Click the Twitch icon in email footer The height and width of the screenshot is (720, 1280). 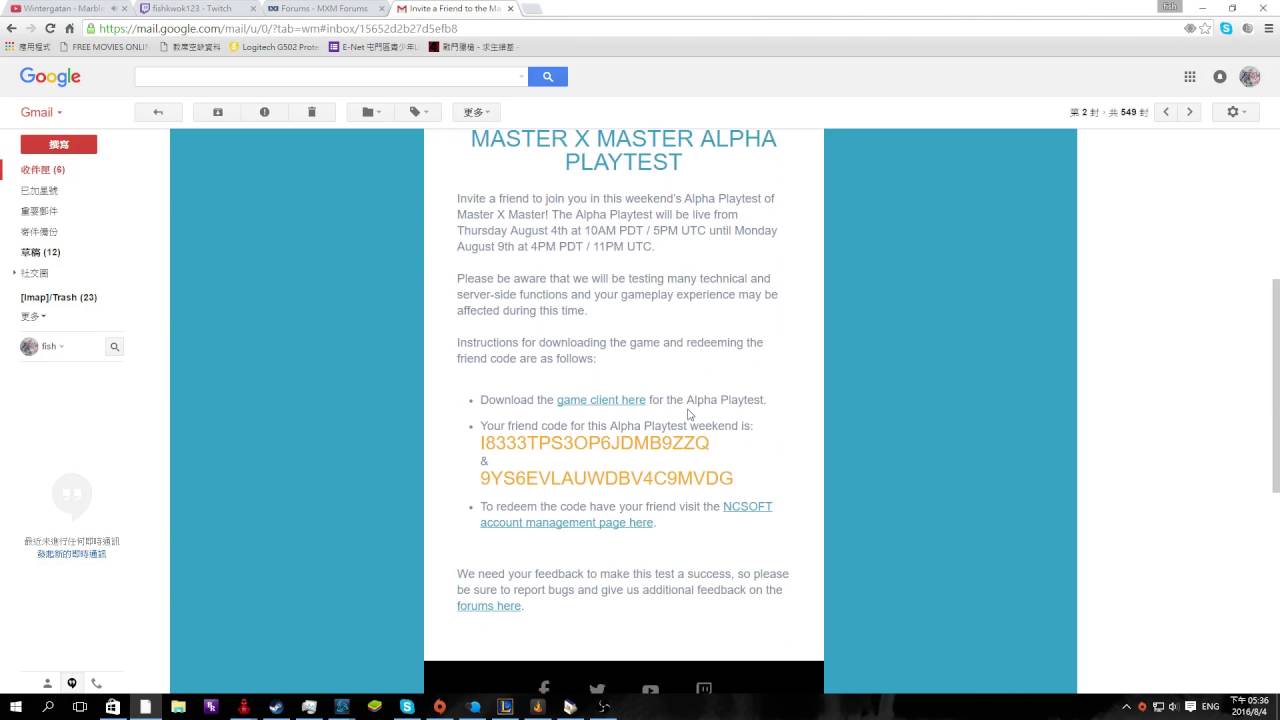[x=704, y=688]
